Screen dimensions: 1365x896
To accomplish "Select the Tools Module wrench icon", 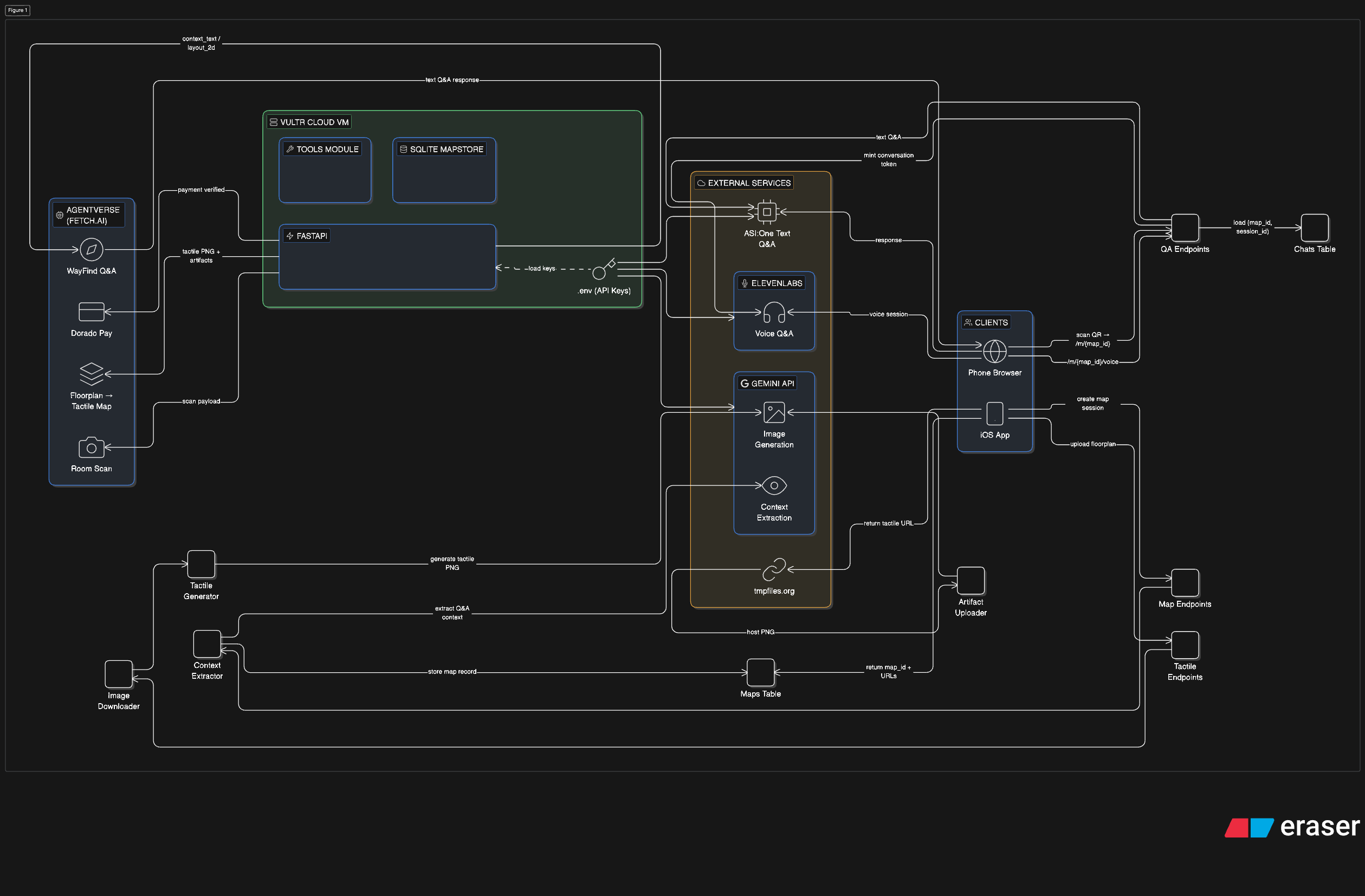I will coord(290,149).
